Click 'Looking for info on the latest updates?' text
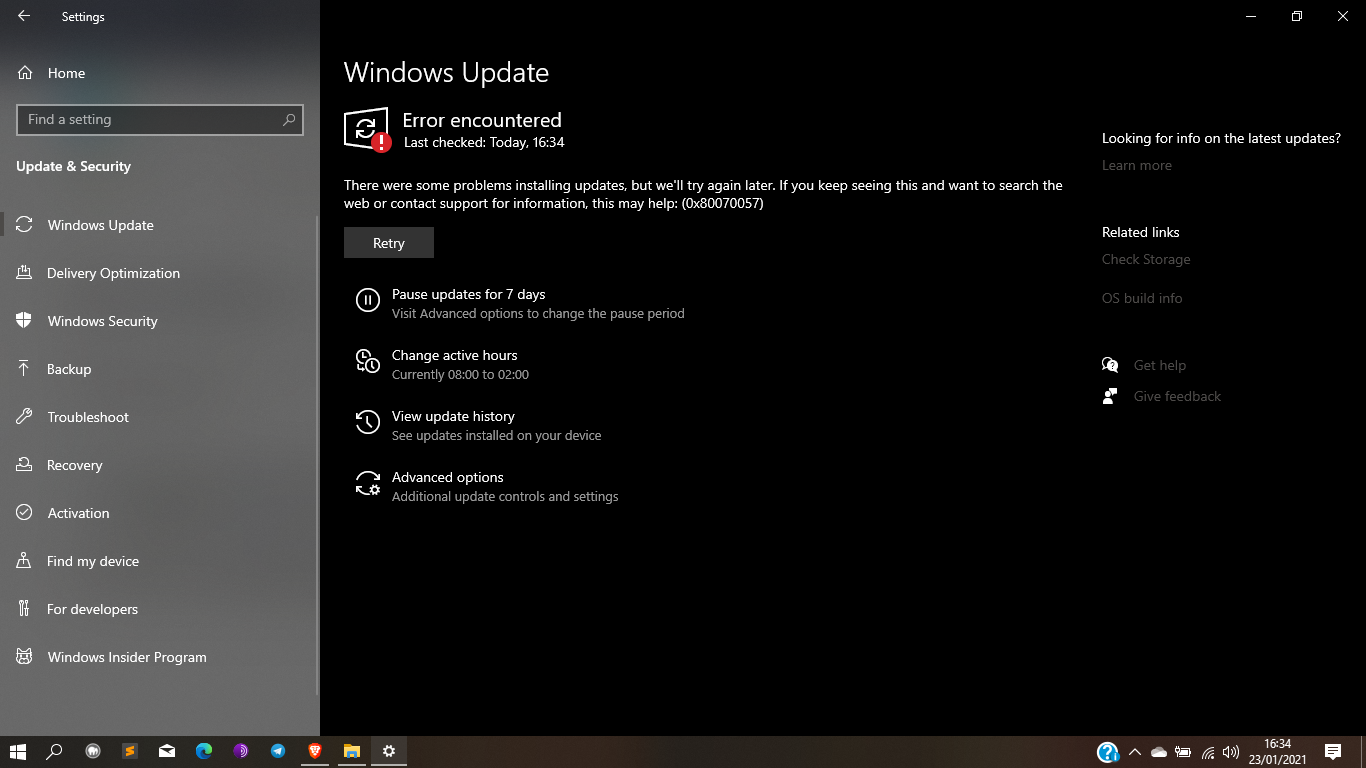Viewport: 1366px width, 768px height. [1221, 138]
